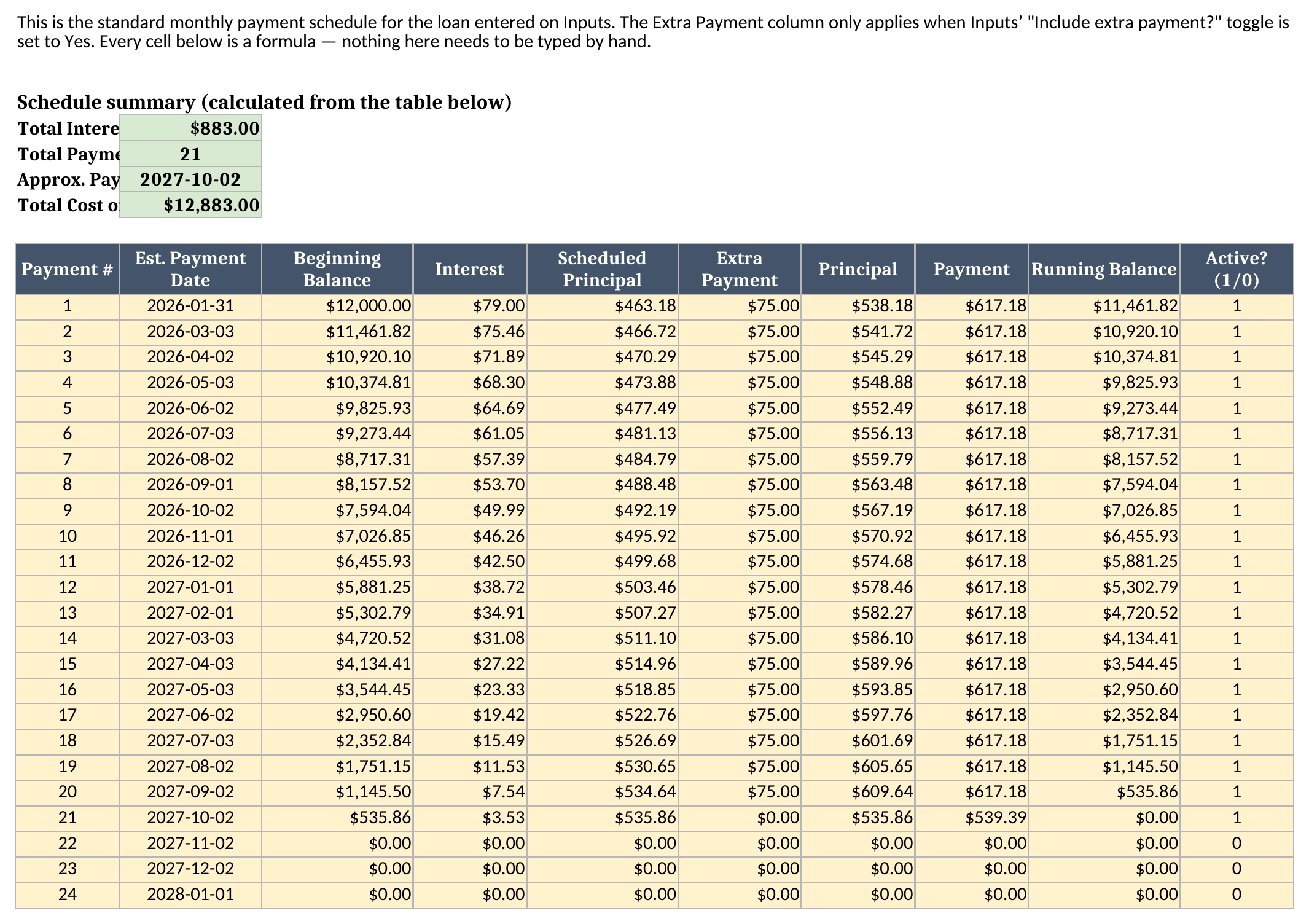1309x924 pixels.
Task: Select interest cell $3.53
Action: (470, 818)
